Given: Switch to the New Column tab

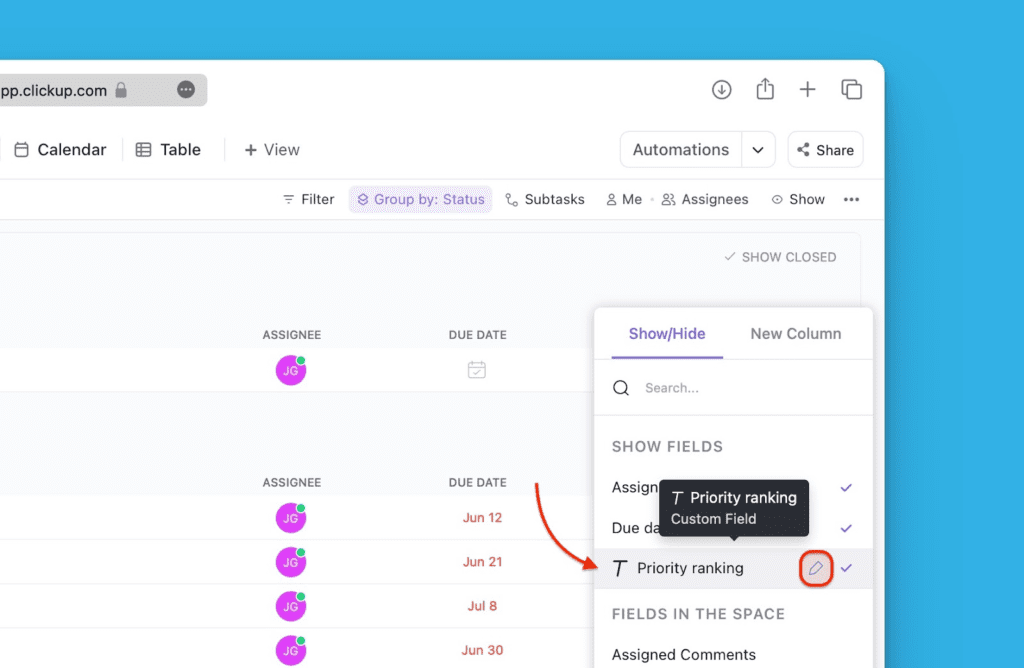Looking at the screenshot, I should tap(795, 334).
